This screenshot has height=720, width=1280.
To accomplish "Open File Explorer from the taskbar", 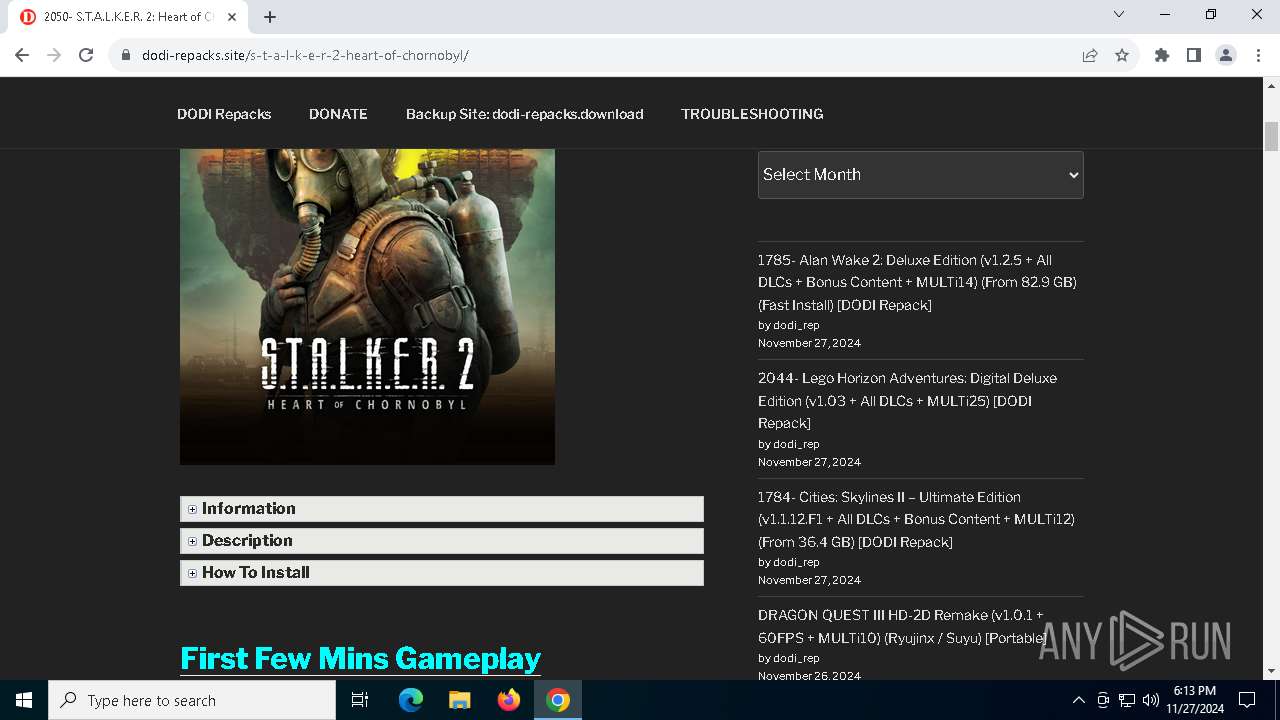I will pyautogui.click(x=459, y=700).
